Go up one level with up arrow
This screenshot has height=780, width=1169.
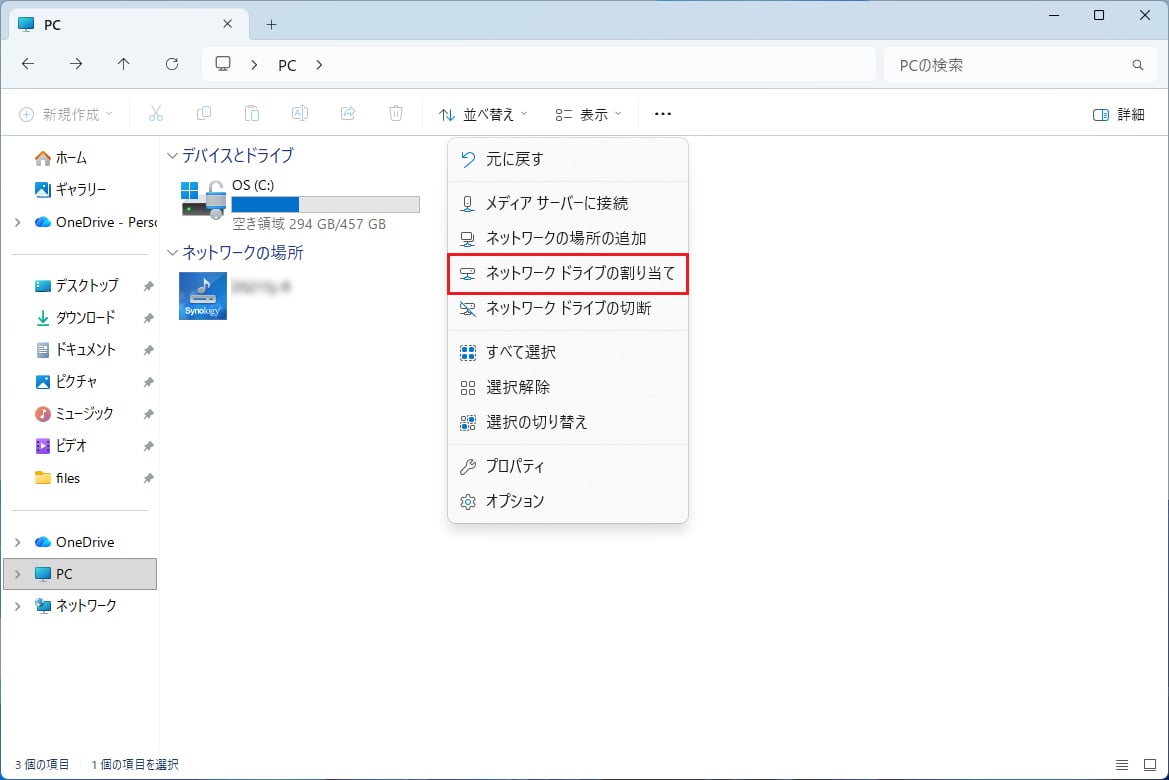click(124, 65)
